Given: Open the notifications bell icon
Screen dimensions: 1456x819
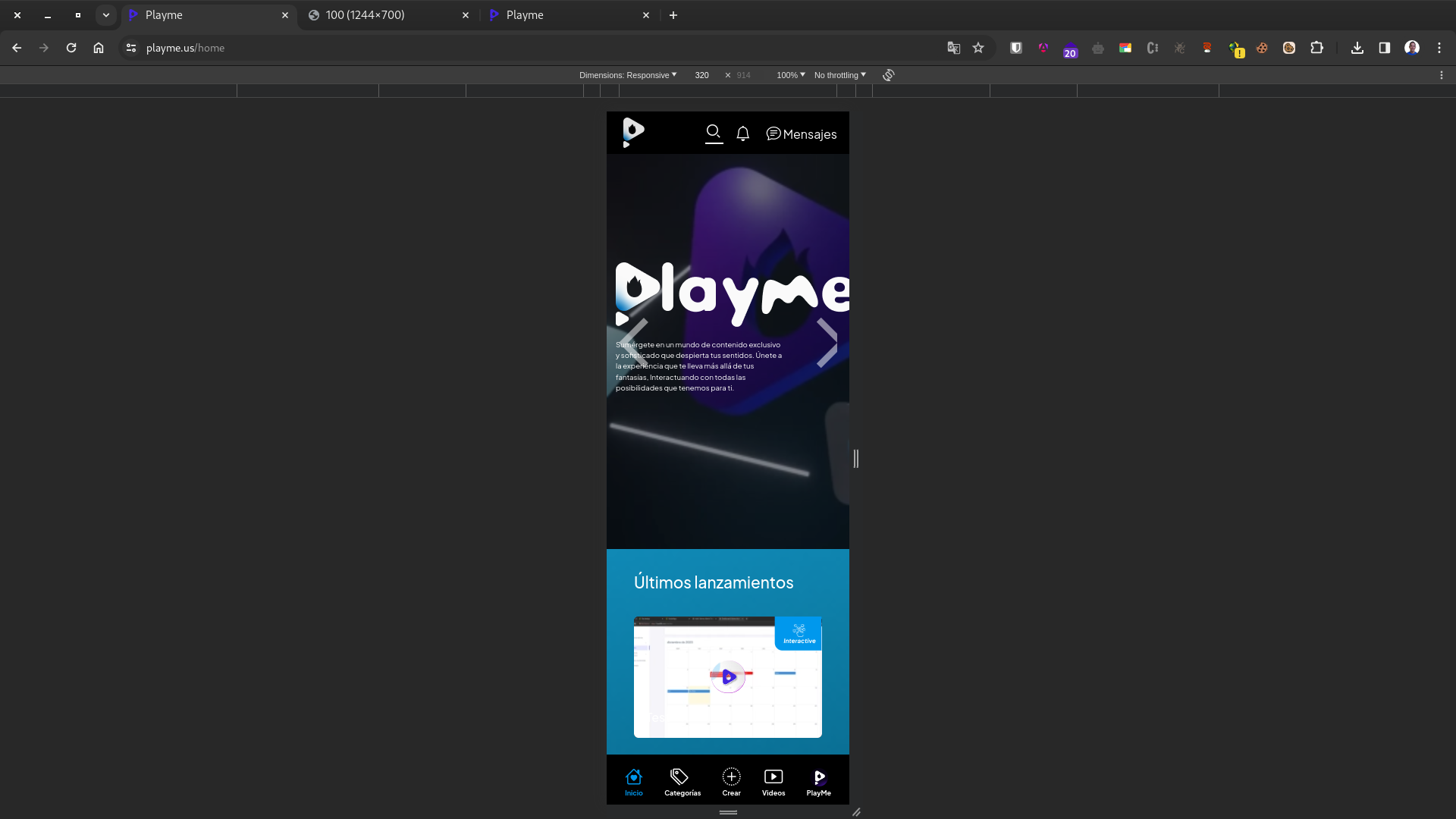Looking at the screenshot, I should [742, 133].
